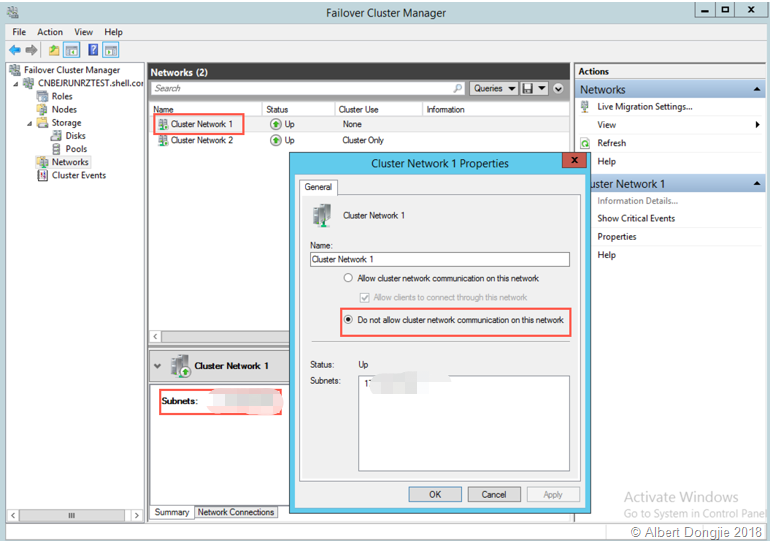Click the save query floppy disk icon
770x541 pixels.
click(x=527, y=88)
